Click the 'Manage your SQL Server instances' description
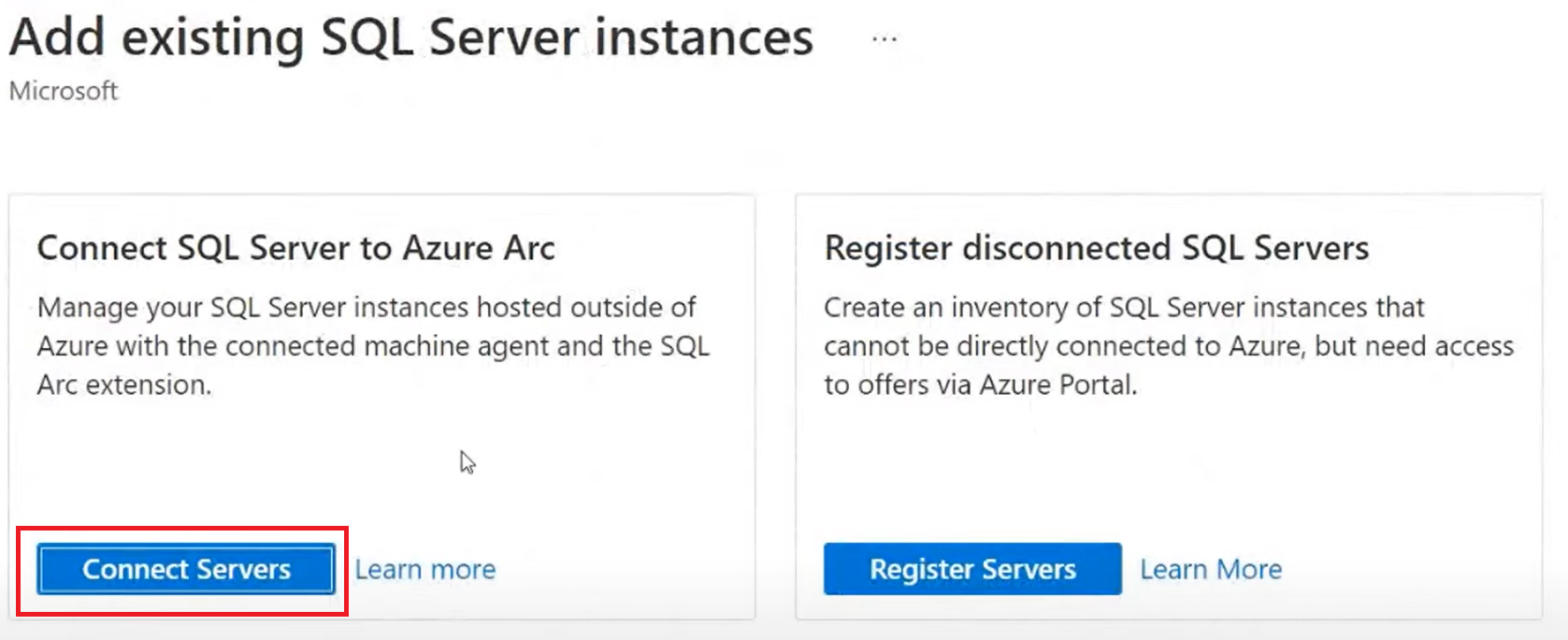The width and height of the screenshot is (1568, 640). pyautogui.click(x=373, y=346)
